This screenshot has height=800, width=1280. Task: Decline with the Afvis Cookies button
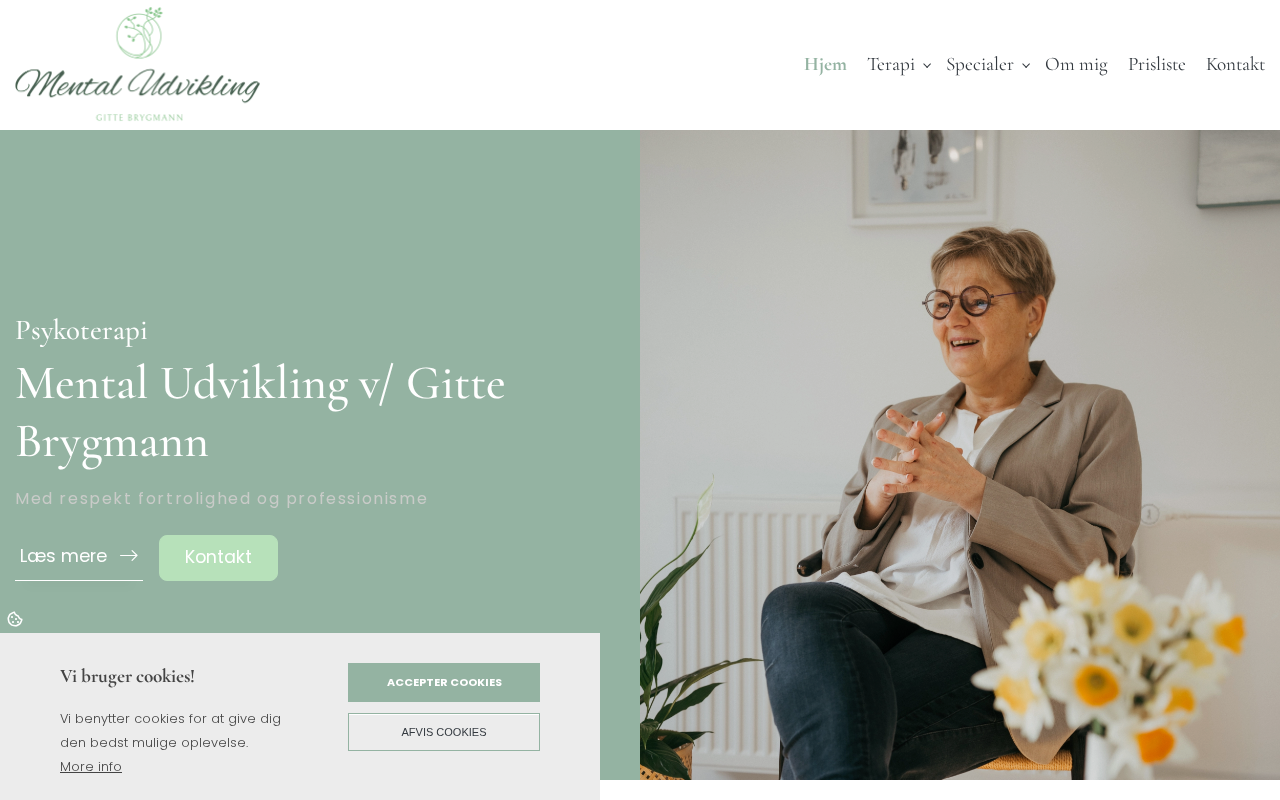click(x=444, y=732)
